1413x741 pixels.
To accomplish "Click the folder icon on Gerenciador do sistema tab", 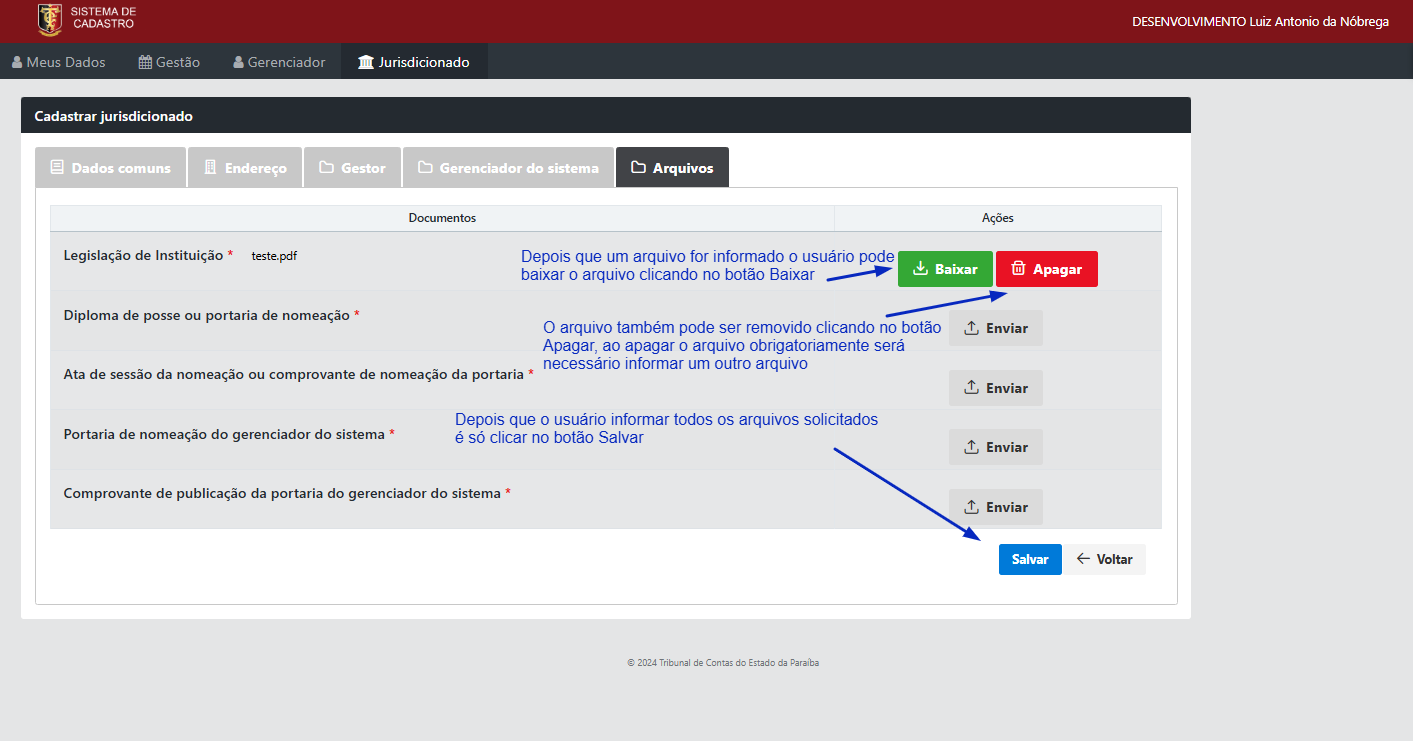I will [425, 167].
